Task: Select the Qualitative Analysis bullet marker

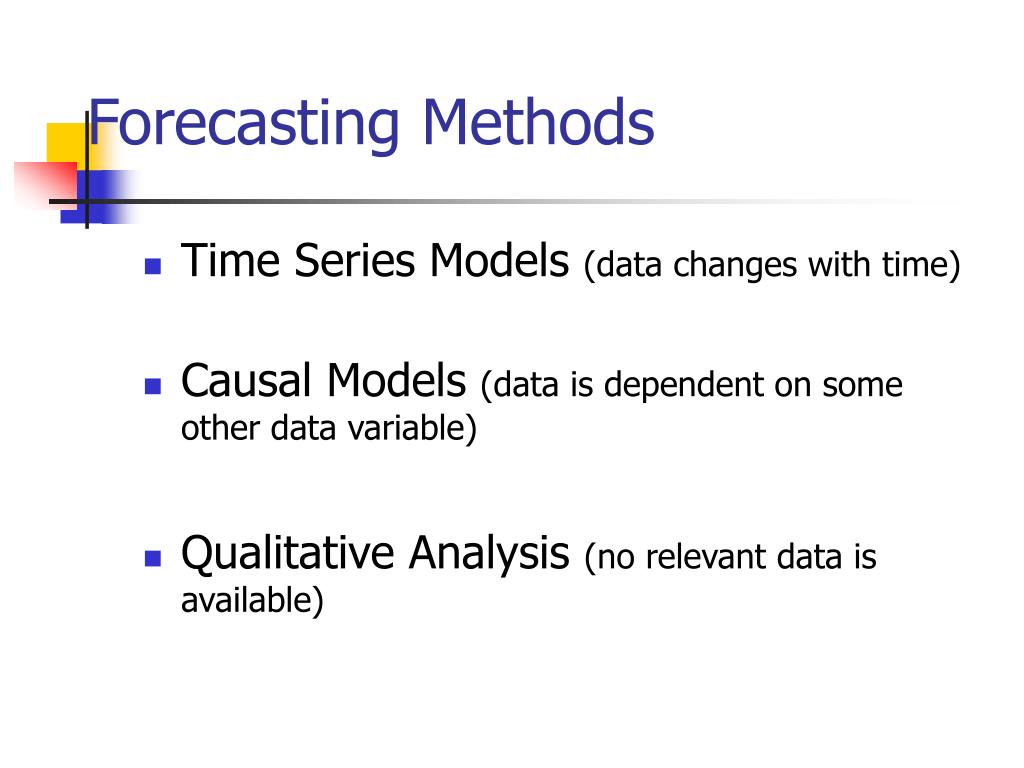Action: click(x=153, y=558)
